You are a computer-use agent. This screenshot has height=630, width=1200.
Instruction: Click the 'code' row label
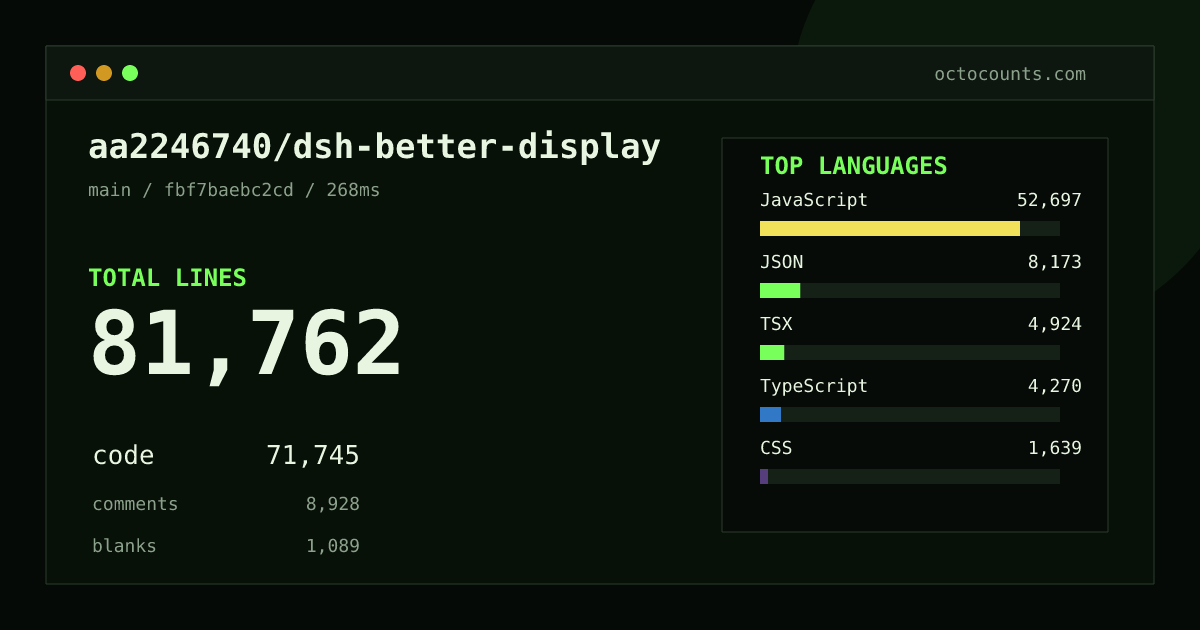click(123, 456)
